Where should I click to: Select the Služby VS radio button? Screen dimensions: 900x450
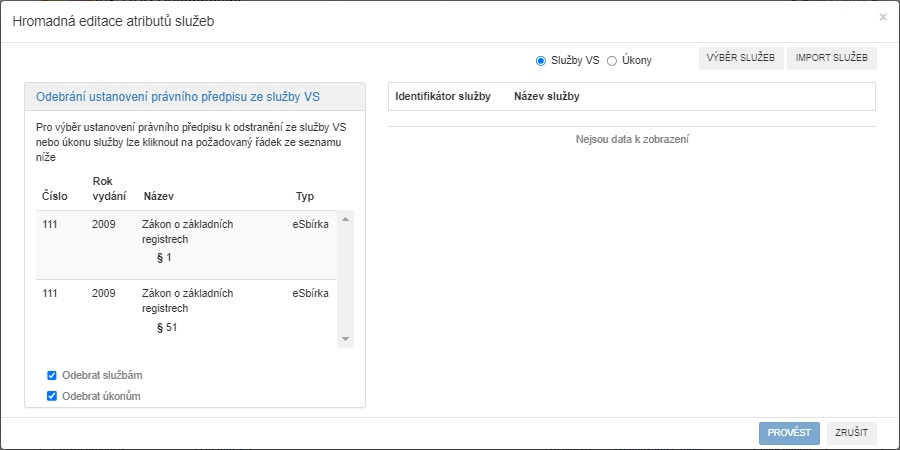(x=541, y=61)
